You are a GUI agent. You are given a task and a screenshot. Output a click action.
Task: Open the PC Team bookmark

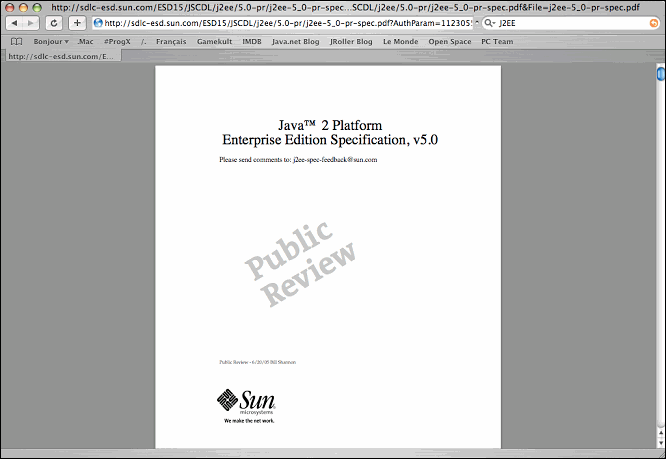point(497,42)
